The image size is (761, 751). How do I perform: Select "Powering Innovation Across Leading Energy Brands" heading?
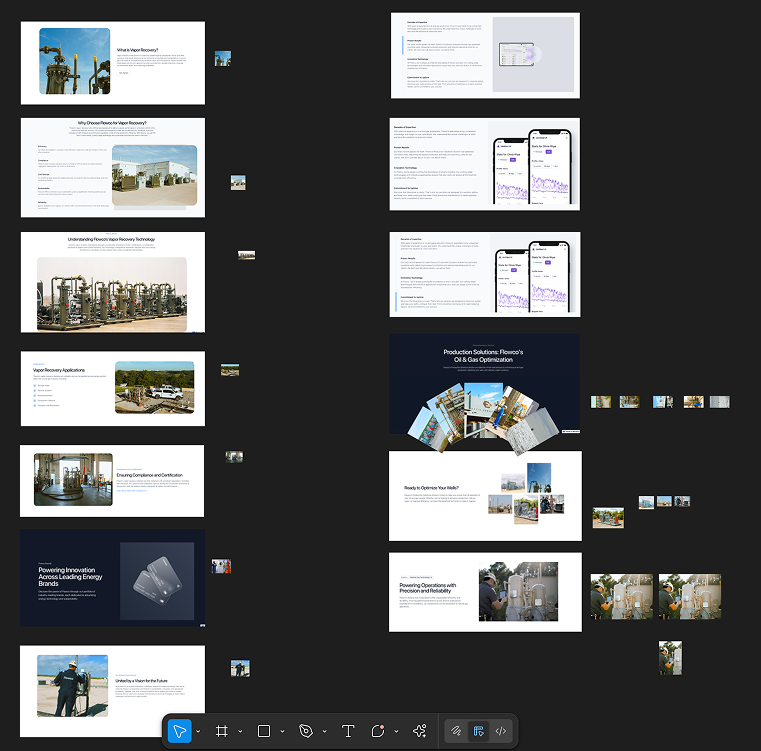point(70,577)
